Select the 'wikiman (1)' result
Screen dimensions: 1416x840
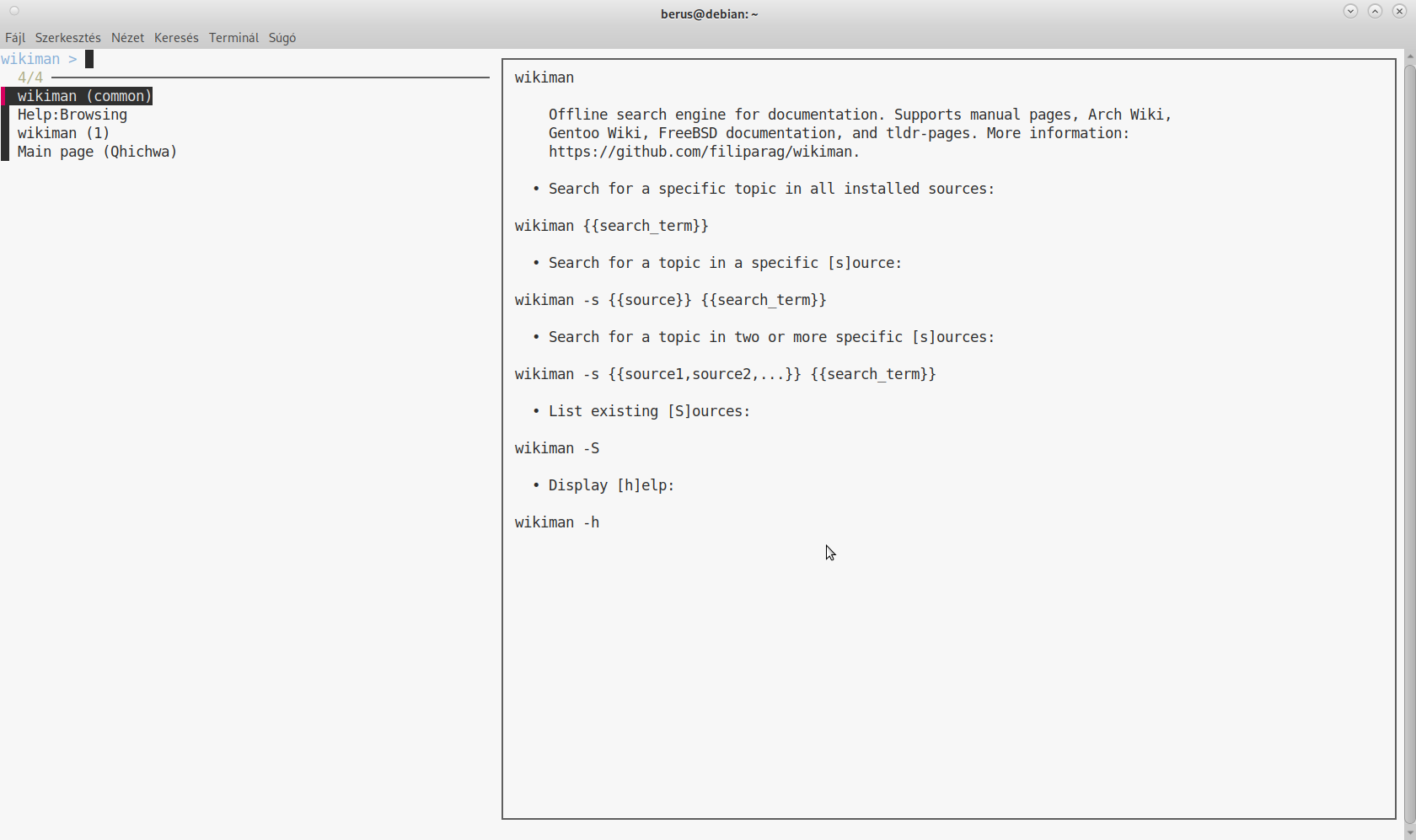click(64, 133)
